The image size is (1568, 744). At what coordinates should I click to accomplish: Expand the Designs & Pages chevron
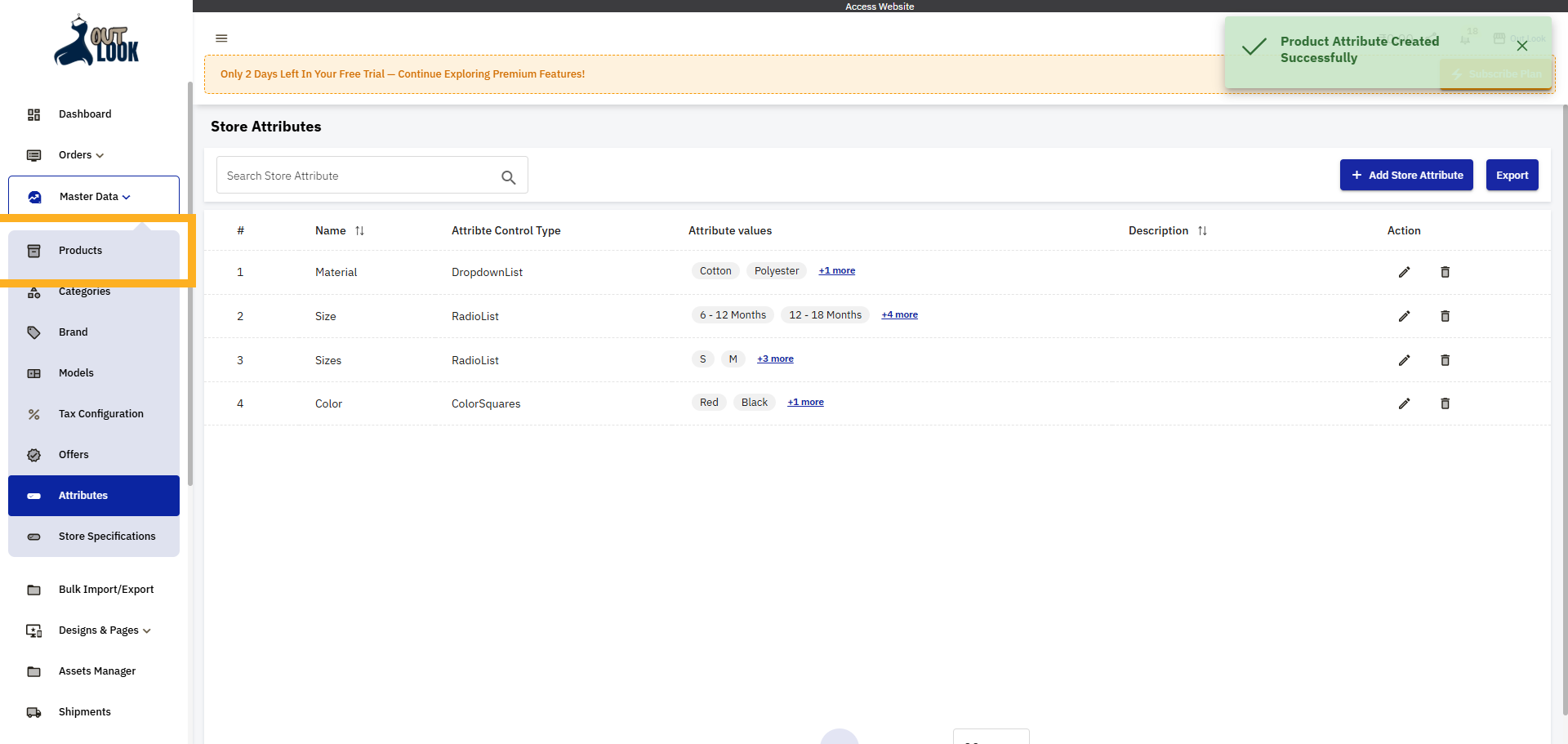(146, 630)
